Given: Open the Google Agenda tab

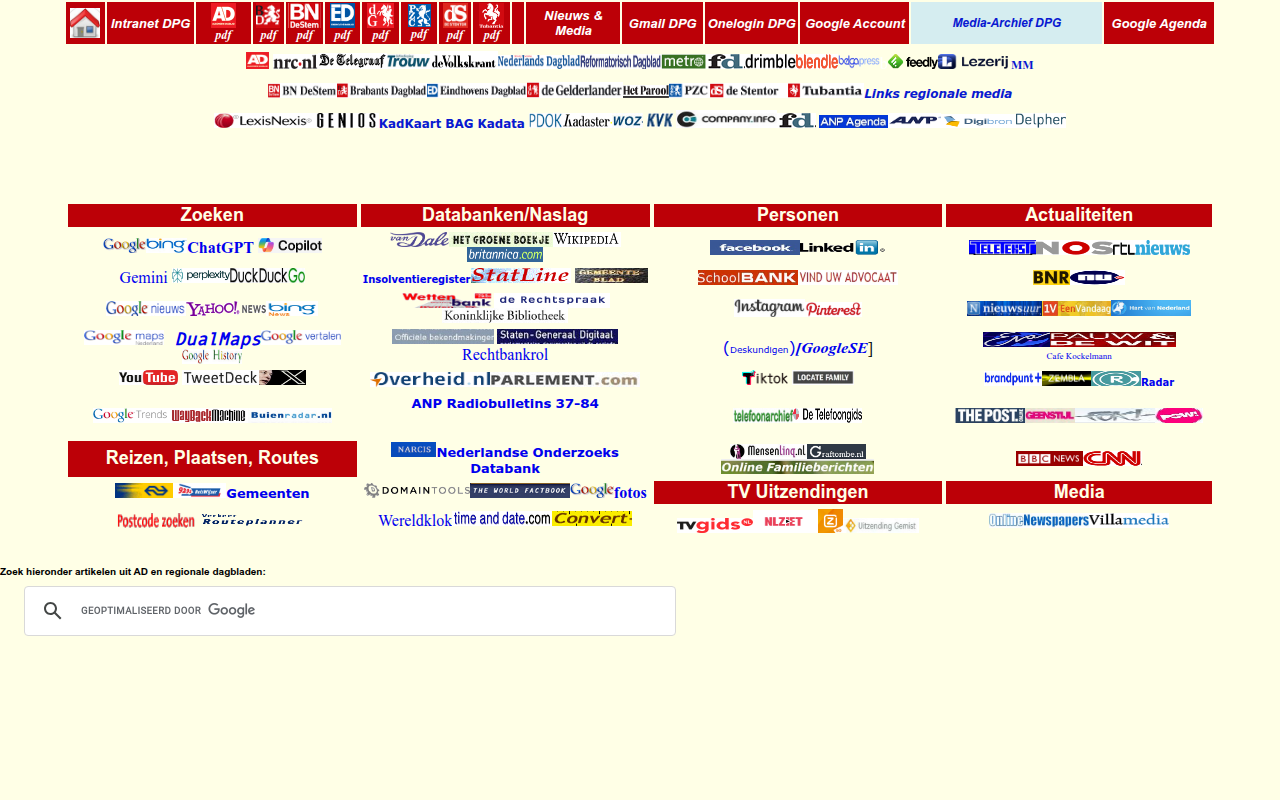Looking at the screenshot, I should 1159,23.
